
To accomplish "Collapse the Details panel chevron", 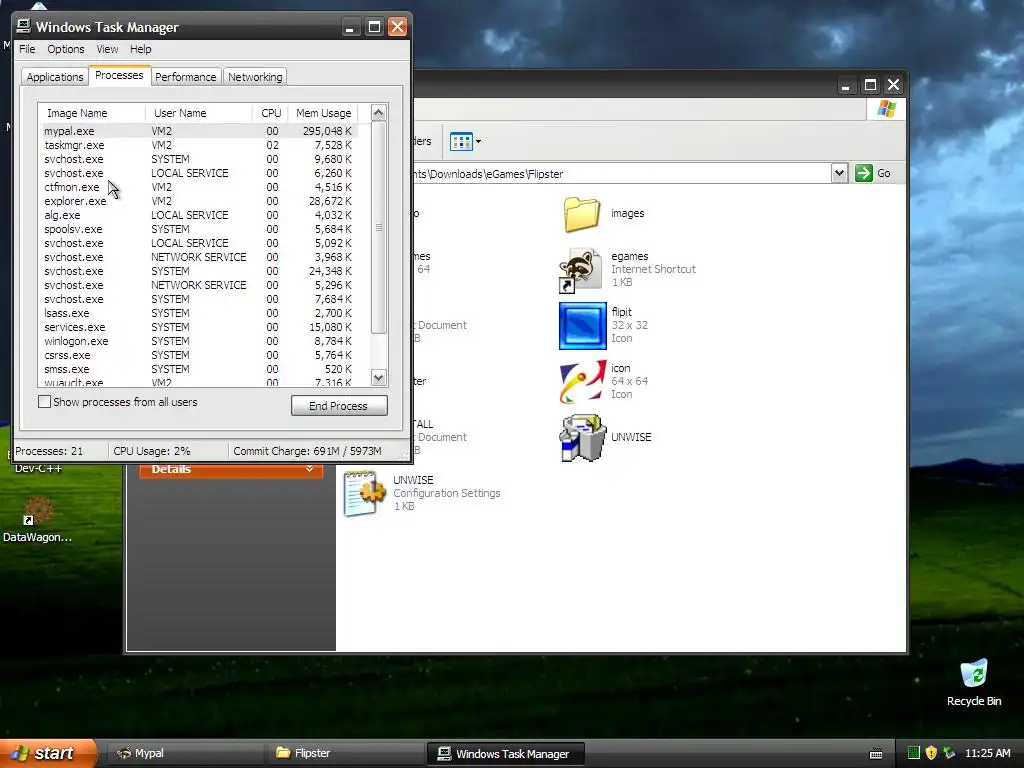I will coord(310,469).
